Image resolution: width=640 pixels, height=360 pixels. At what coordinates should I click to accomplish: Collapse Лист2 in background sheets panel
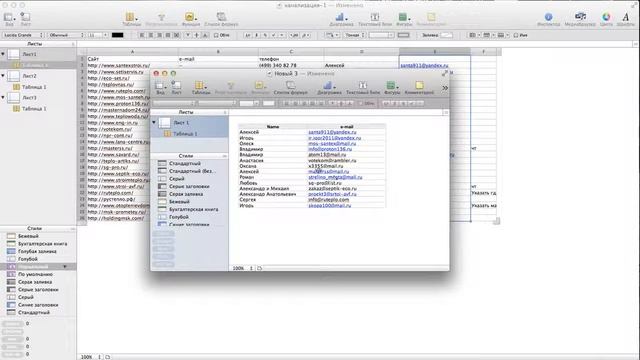3,76
